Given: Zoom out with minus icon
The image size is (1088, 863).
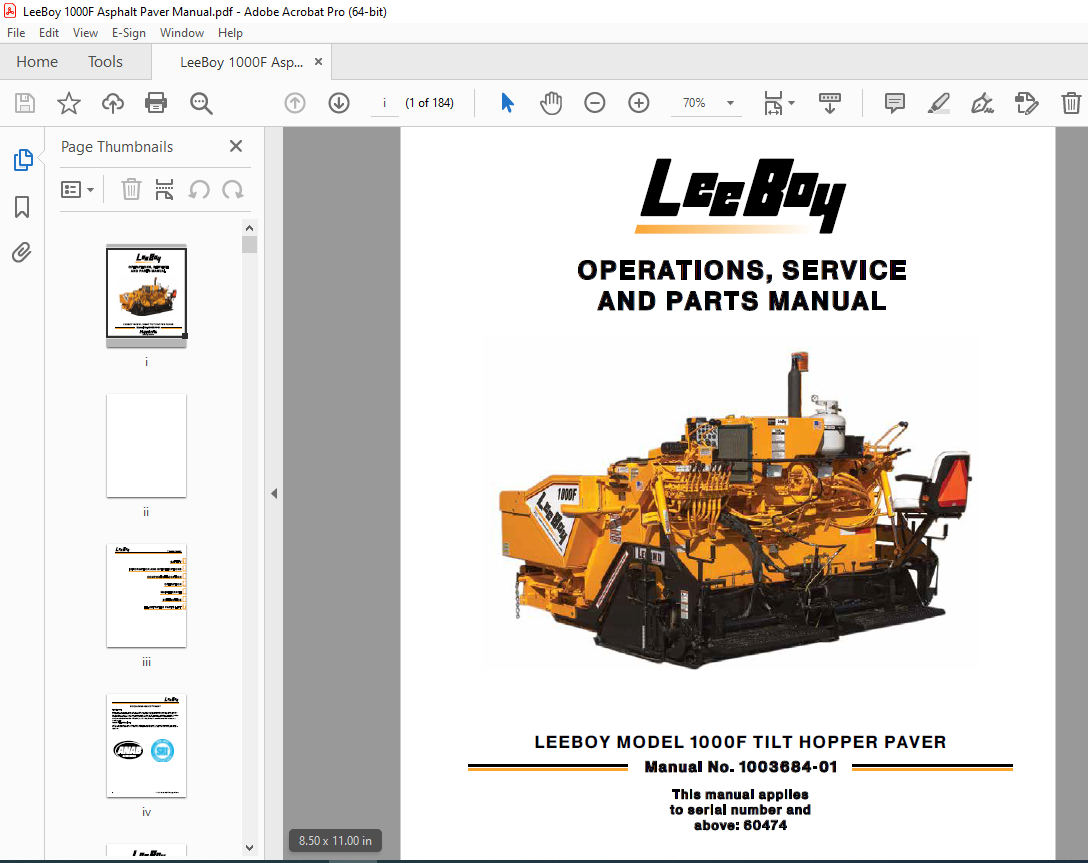Looking at the screenshot, I should pyautogui.click(x=595, y=103).
